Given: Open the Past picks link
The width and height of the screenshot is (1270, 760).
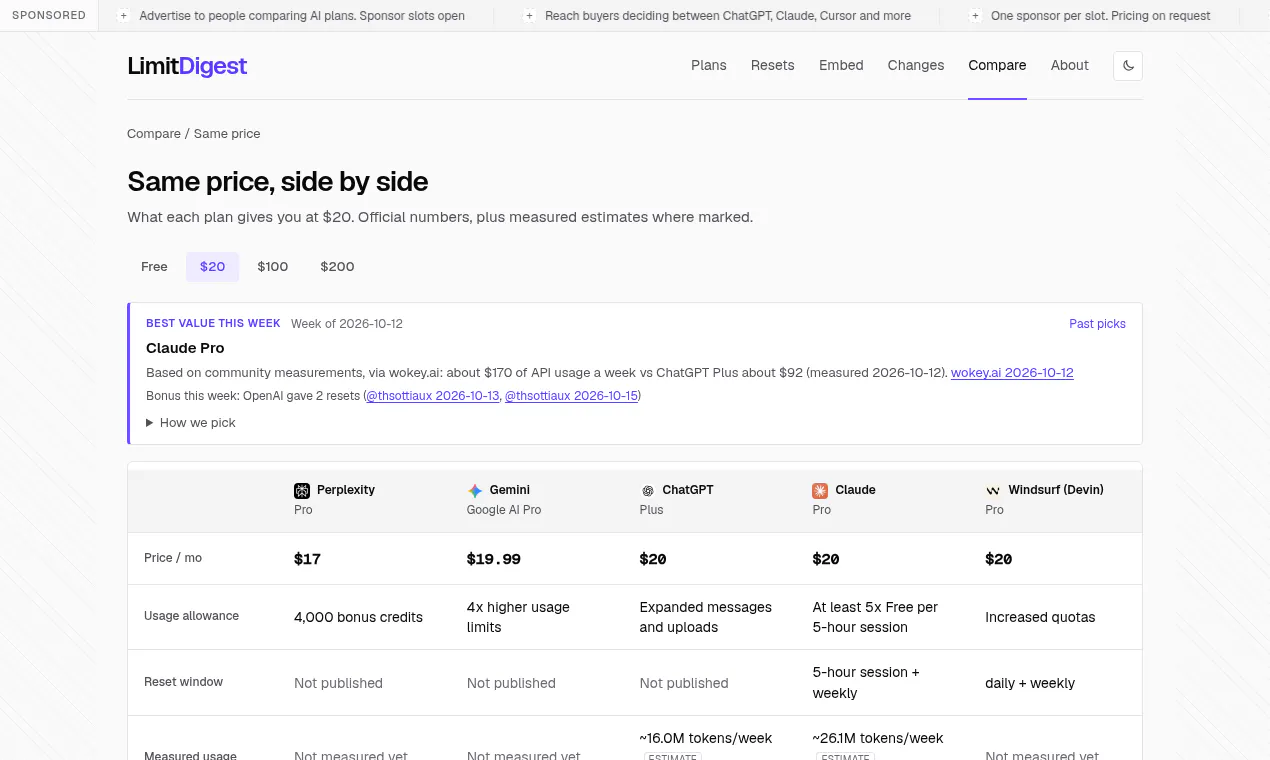Looking at the screenshot, I should [x=1097, y=324].
